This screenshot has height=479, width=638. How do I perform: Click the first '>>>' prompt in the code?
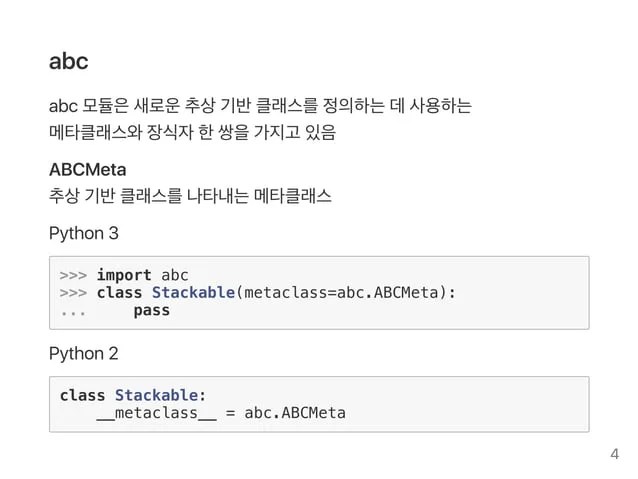click(73, 276)
